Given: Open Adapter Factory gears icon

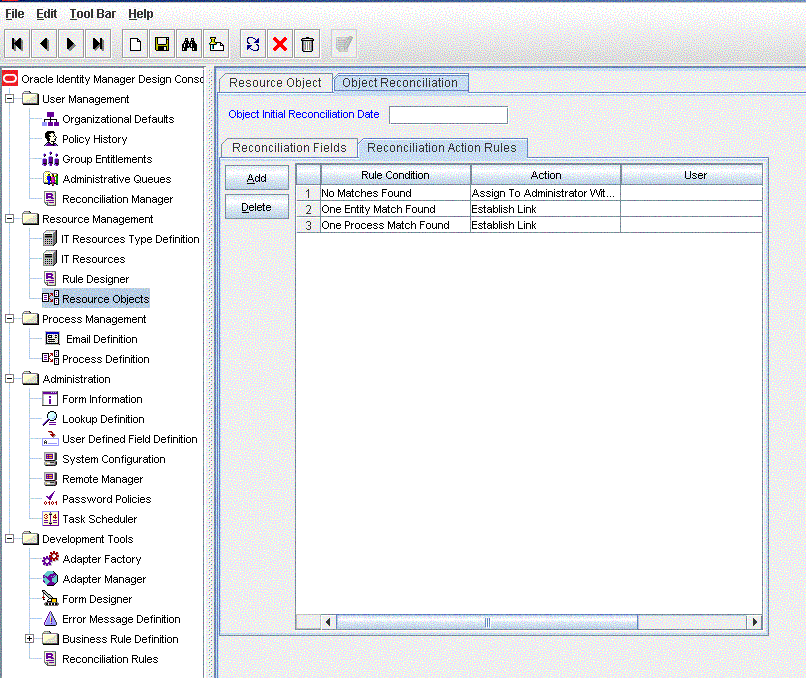Looking at the screenshot, I should click(50, 559).
